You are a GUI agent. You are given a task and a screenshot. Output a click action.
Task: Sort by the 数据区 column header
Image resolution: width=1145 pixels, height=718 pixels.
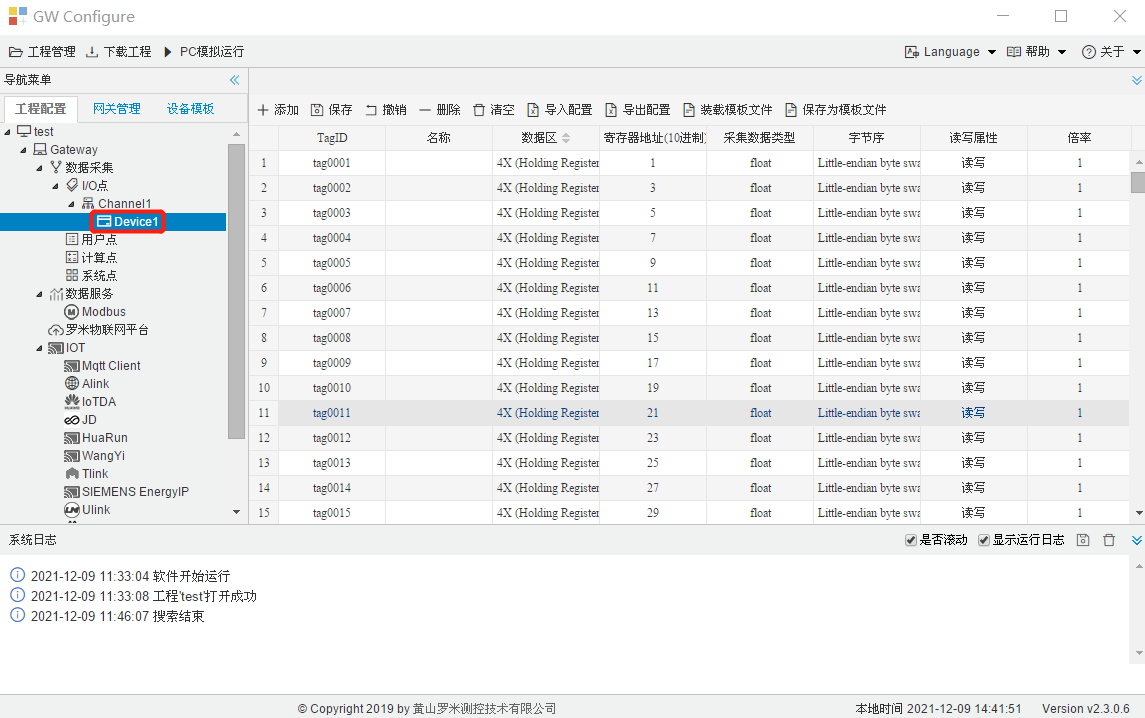pyautogui.click(x=545, y=138)
